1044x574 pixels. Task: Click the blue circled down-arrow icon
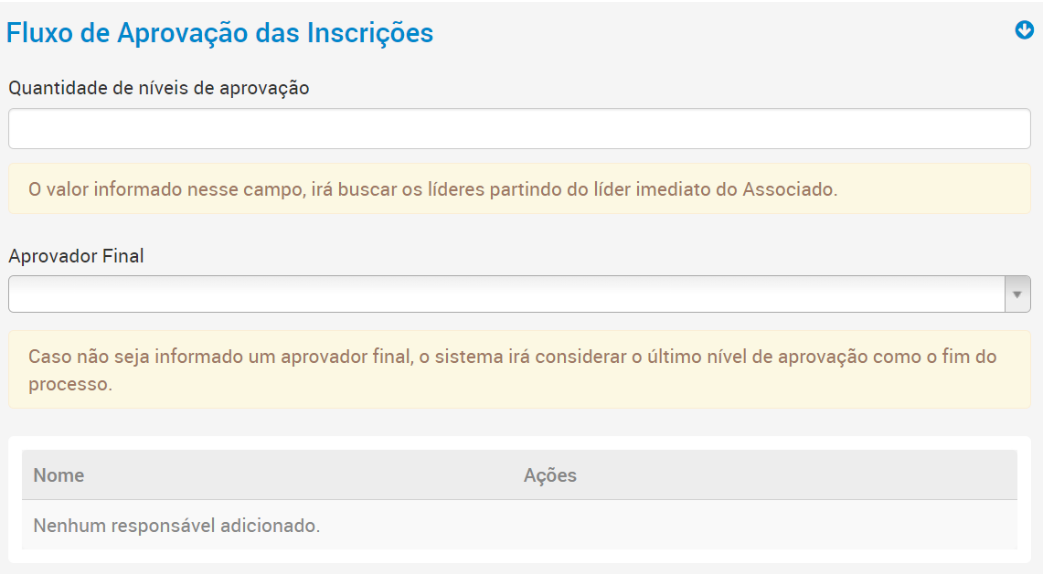1023,31
